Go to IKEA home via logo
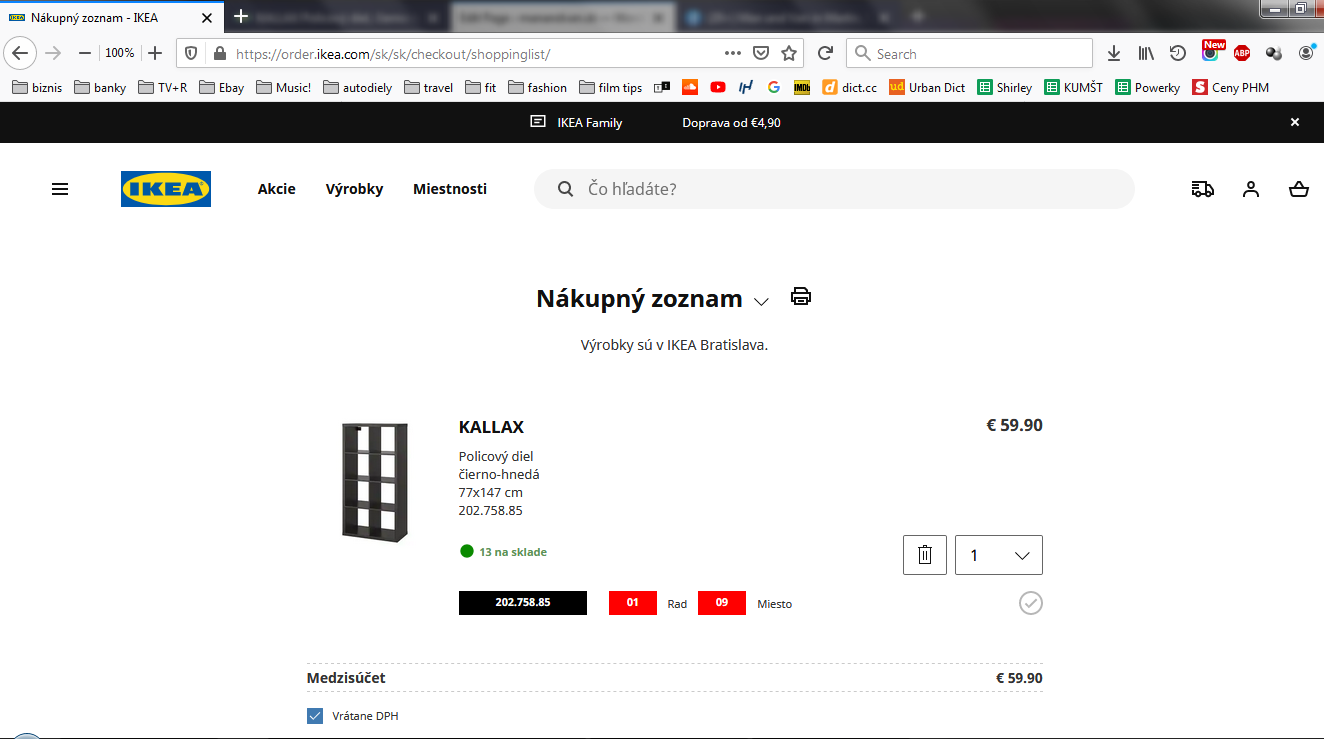1324x739 pixels. click(166, 189)
